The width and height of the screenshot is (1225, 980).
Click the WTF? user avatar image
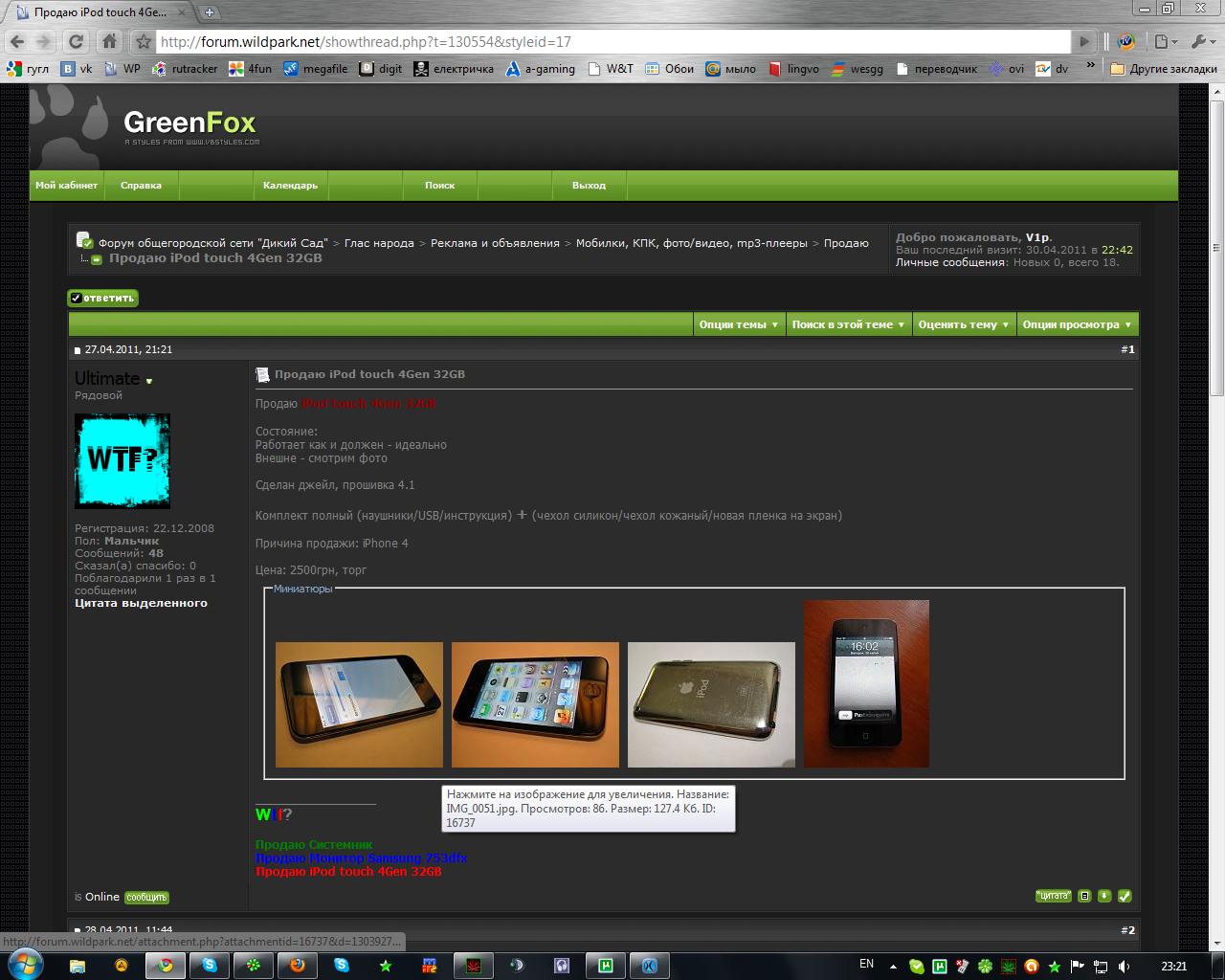122,461
